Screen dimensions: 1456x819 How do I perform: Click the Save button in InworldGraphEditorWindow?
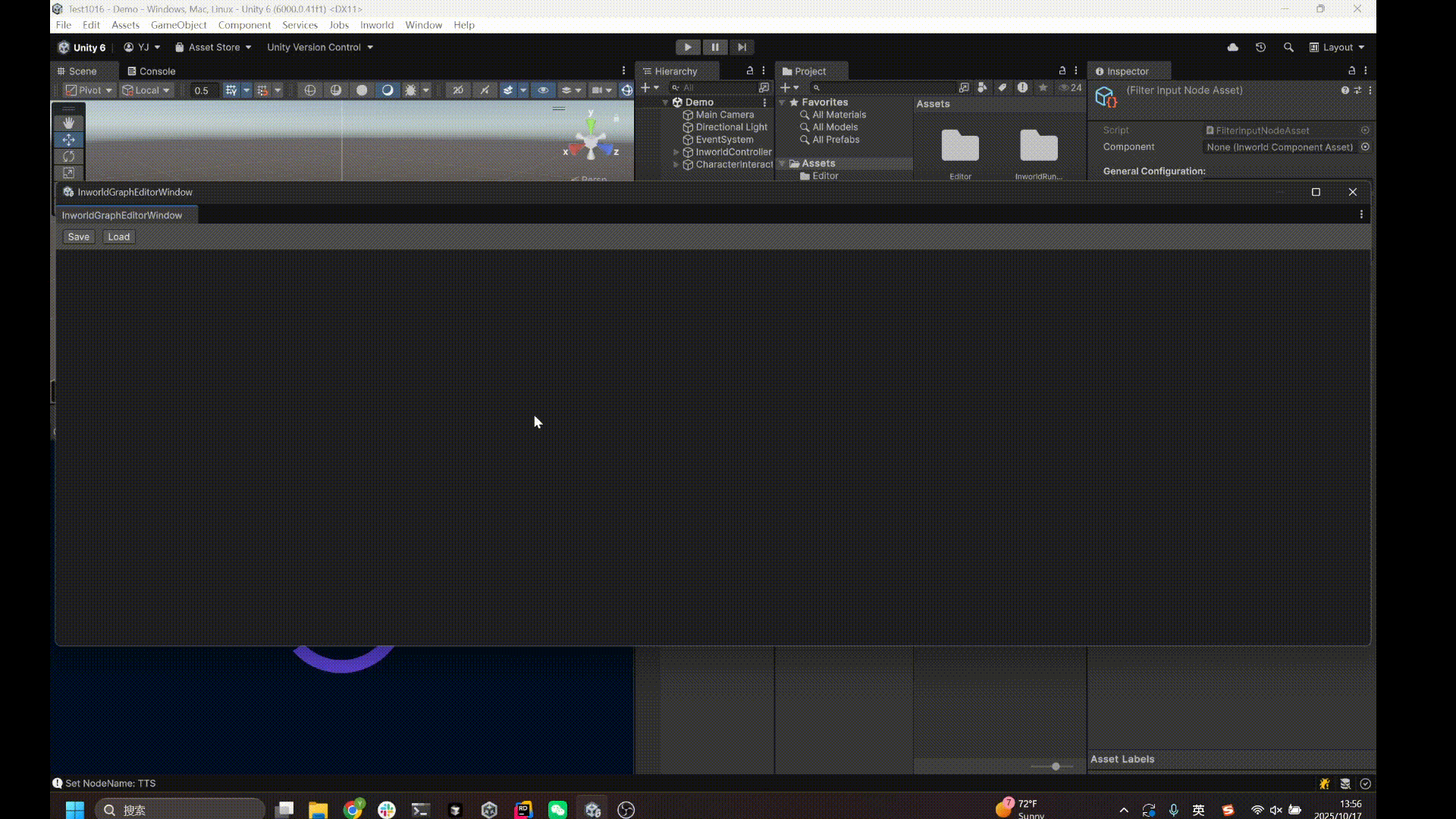78,237
